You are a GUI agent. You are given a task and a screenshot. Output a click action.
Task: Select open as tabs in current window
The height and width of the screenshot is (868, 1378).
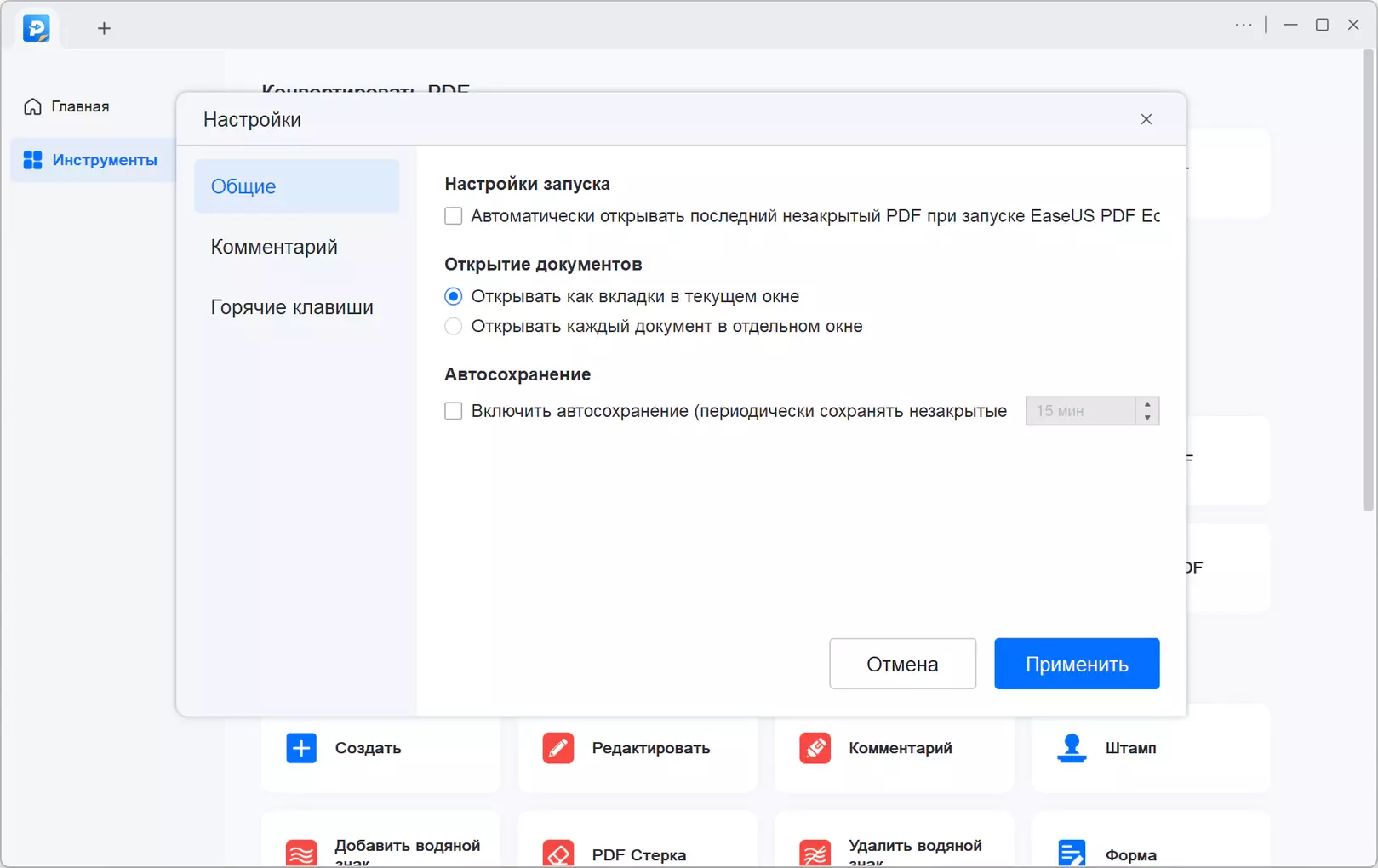(x=454, y=296)
